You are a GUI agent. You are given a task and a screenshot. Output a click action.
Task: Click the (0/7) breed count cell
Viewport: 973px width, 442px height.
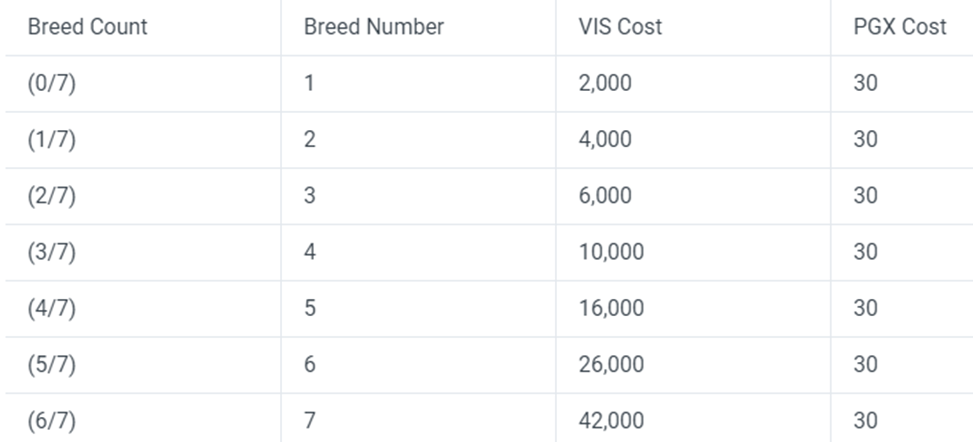(52, 84)
